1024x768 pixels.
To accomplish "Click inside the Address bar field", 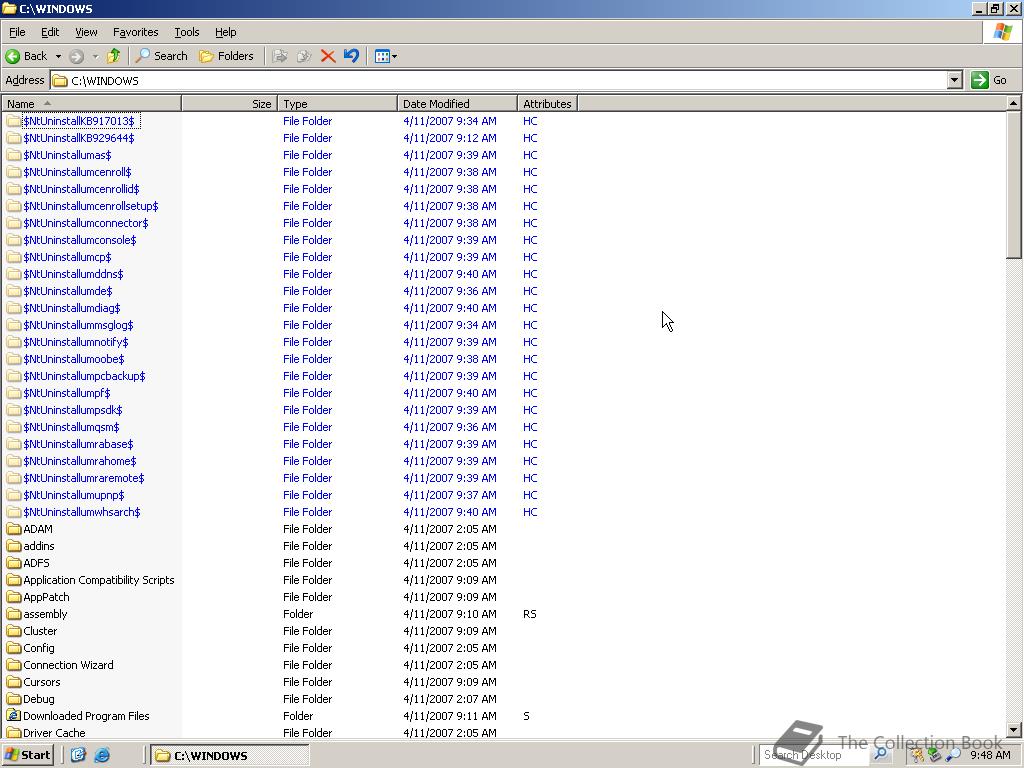I will click(500, 80).
